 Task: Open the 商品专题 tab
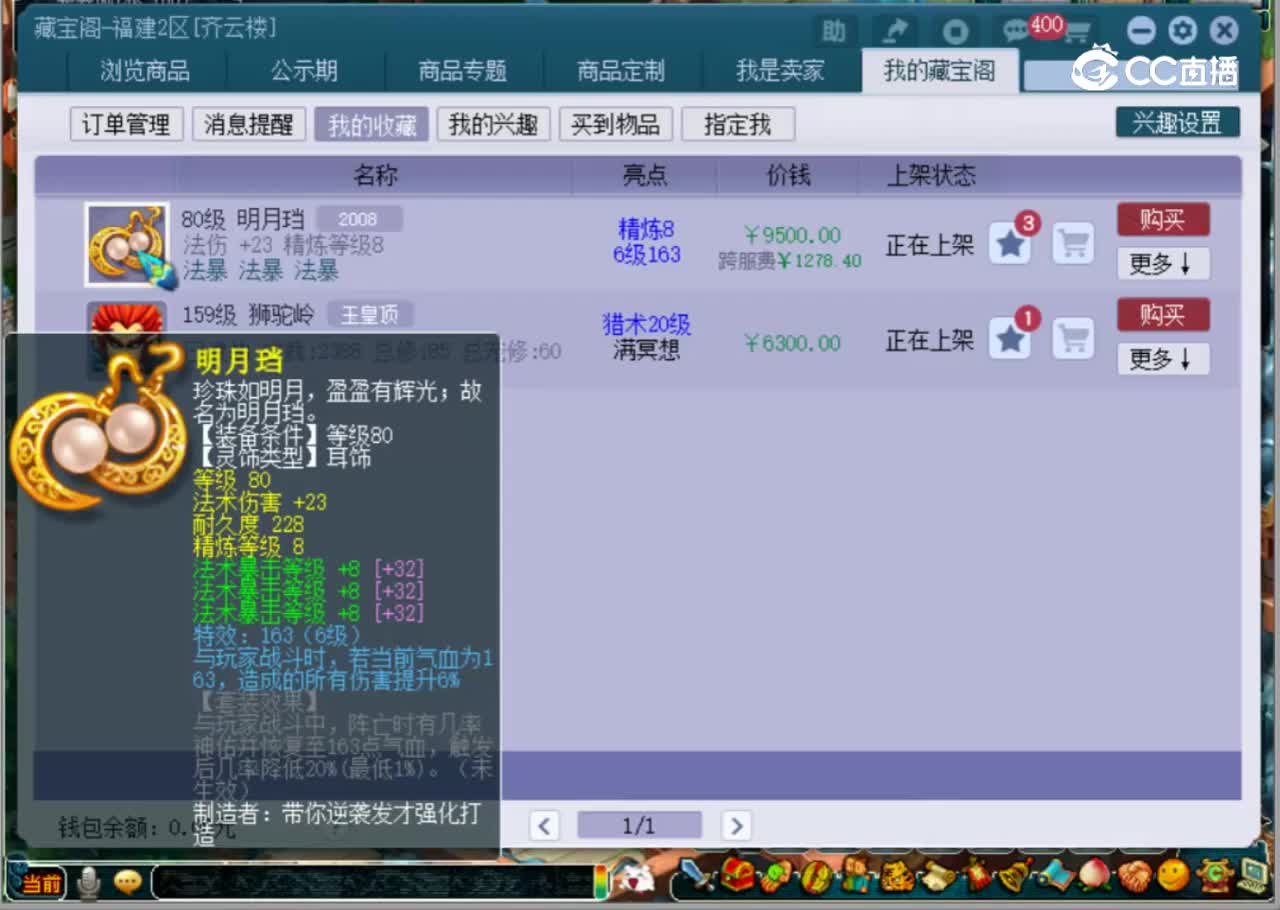click(463, 71)
